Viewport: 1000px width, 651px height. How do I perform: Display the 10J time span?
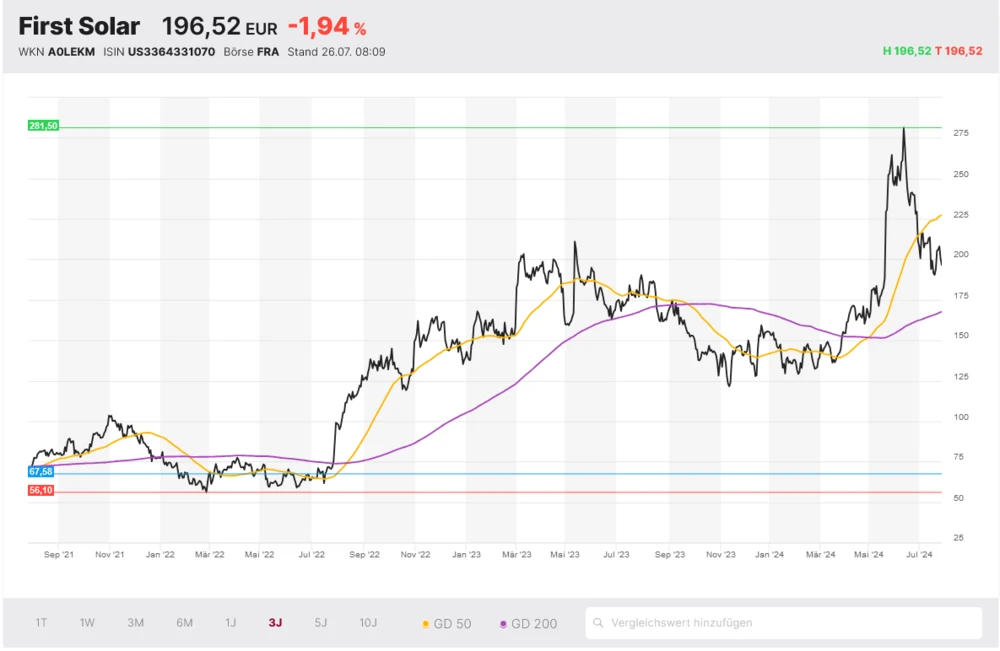pyautogui.click(x=368, y=623)
